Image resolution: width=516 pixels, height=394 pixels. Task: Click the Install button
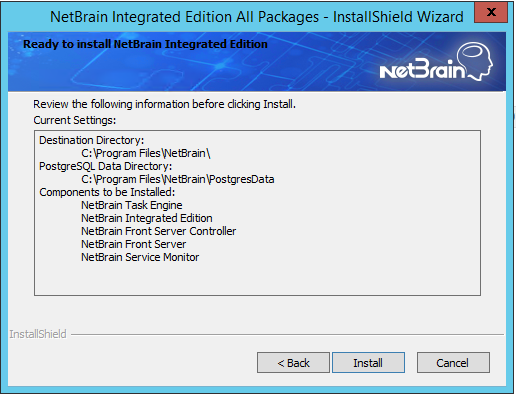point(368,362)
